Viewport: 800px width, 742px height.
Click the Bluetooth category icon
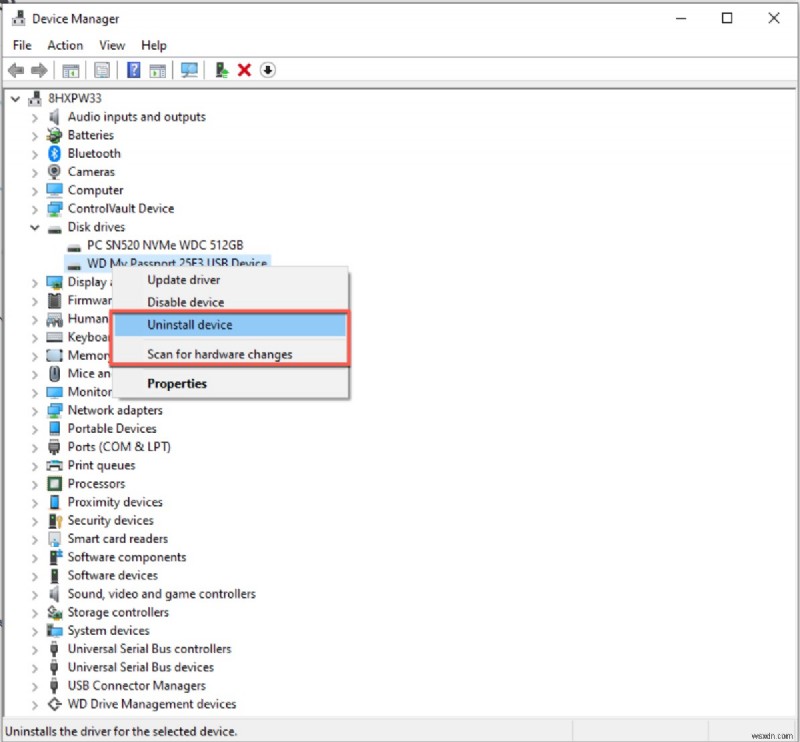pyautogui.click(x=54, y=153)
